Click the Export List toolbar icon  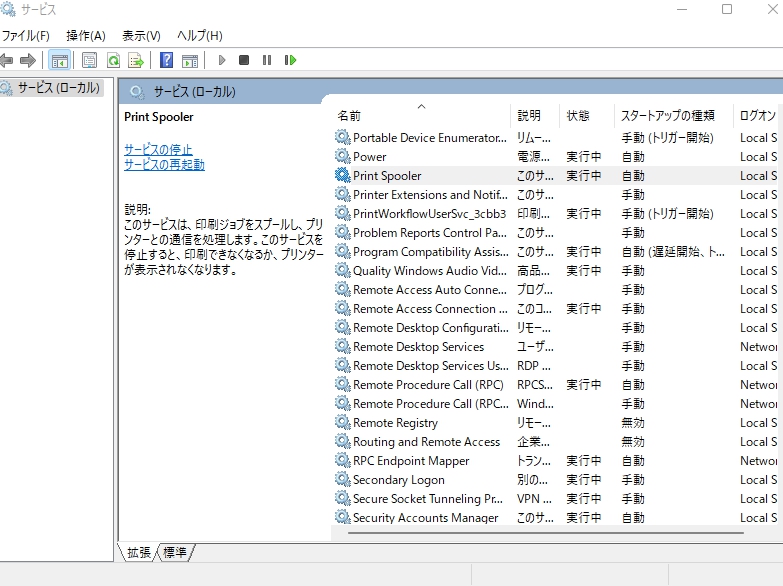click(x=136, y=60)
